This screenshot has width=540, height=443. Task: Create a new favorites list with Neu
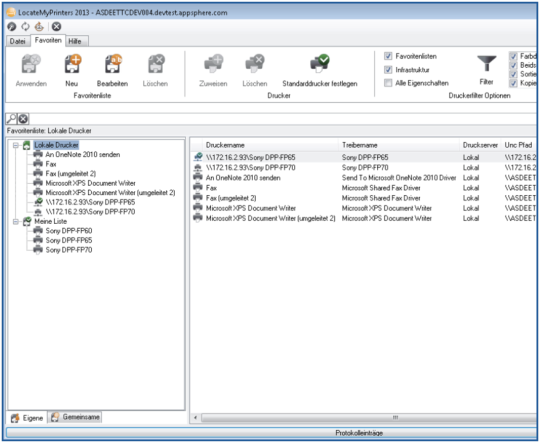click(x=72, y=64)
